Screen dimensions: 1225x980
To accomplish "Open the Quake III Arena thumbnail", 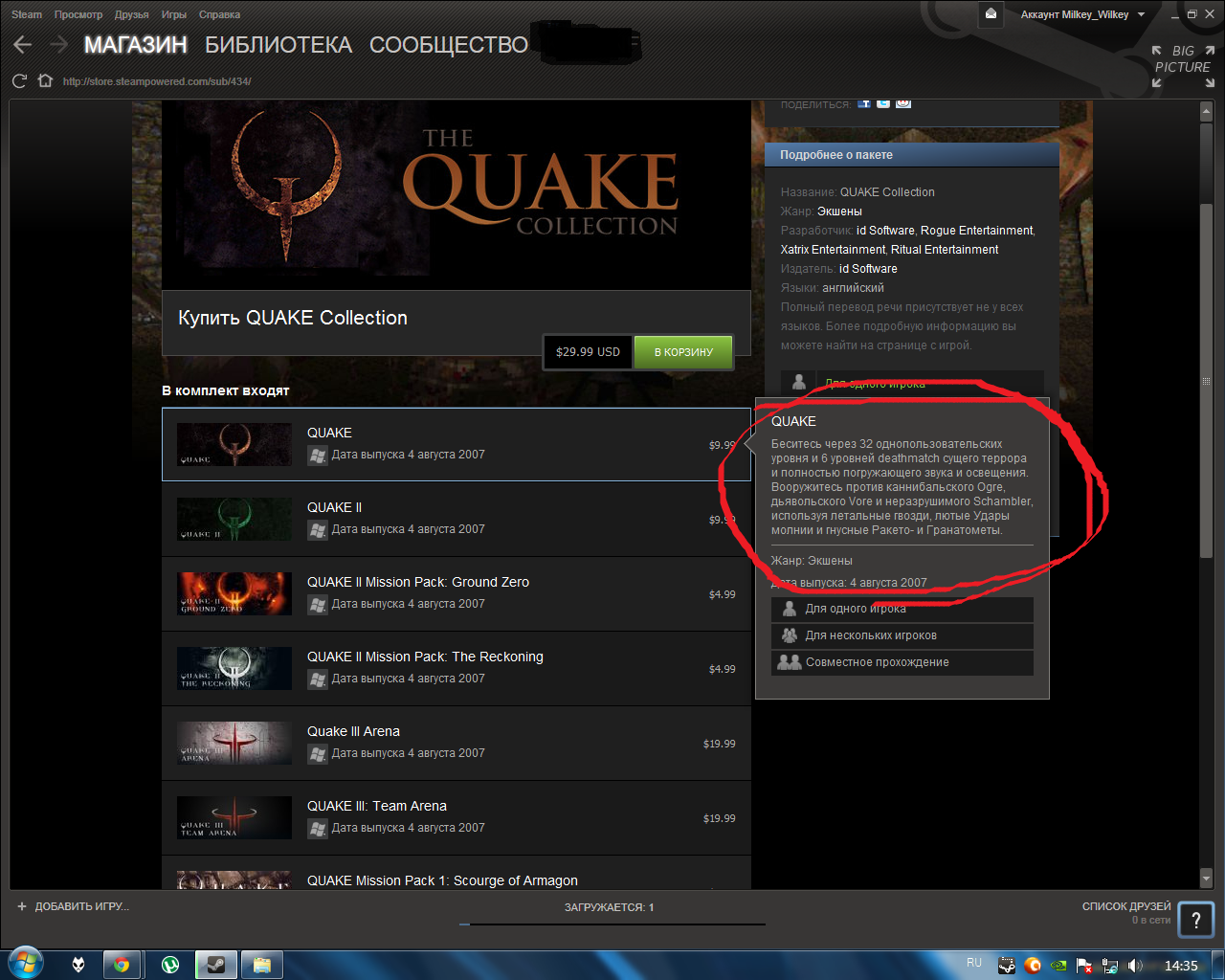I will pyautogui.click(x=234, y=744).
